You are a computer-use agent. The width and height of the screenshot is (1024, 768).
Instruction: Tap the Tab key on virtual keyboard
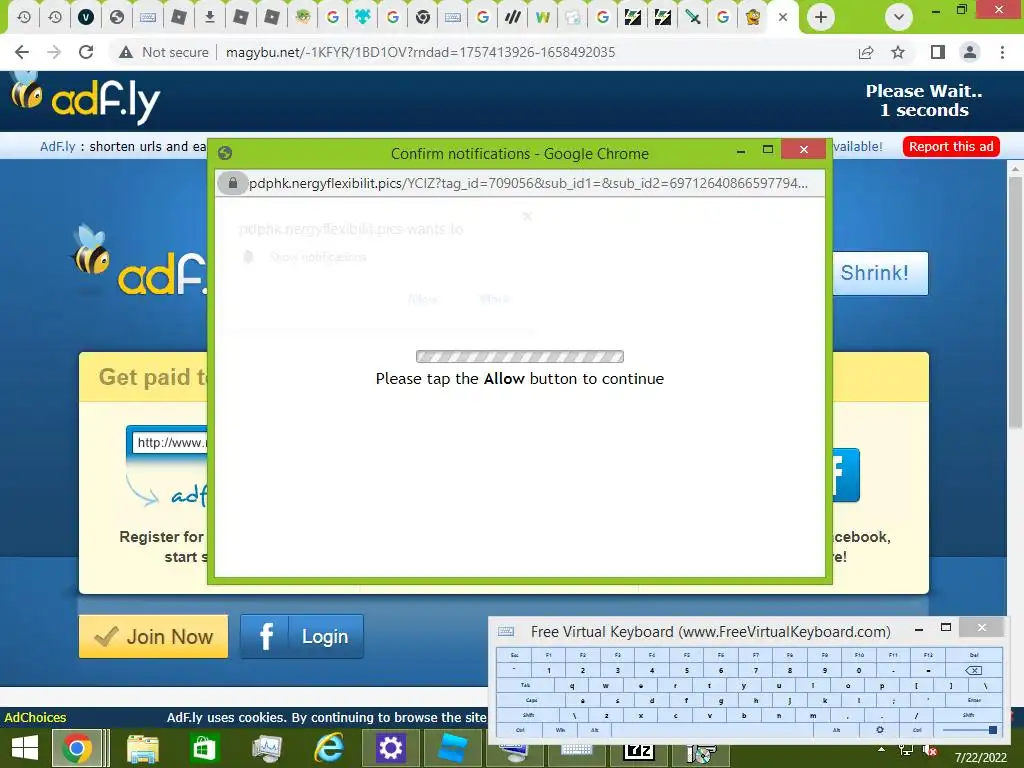click(x=525, y=685)
